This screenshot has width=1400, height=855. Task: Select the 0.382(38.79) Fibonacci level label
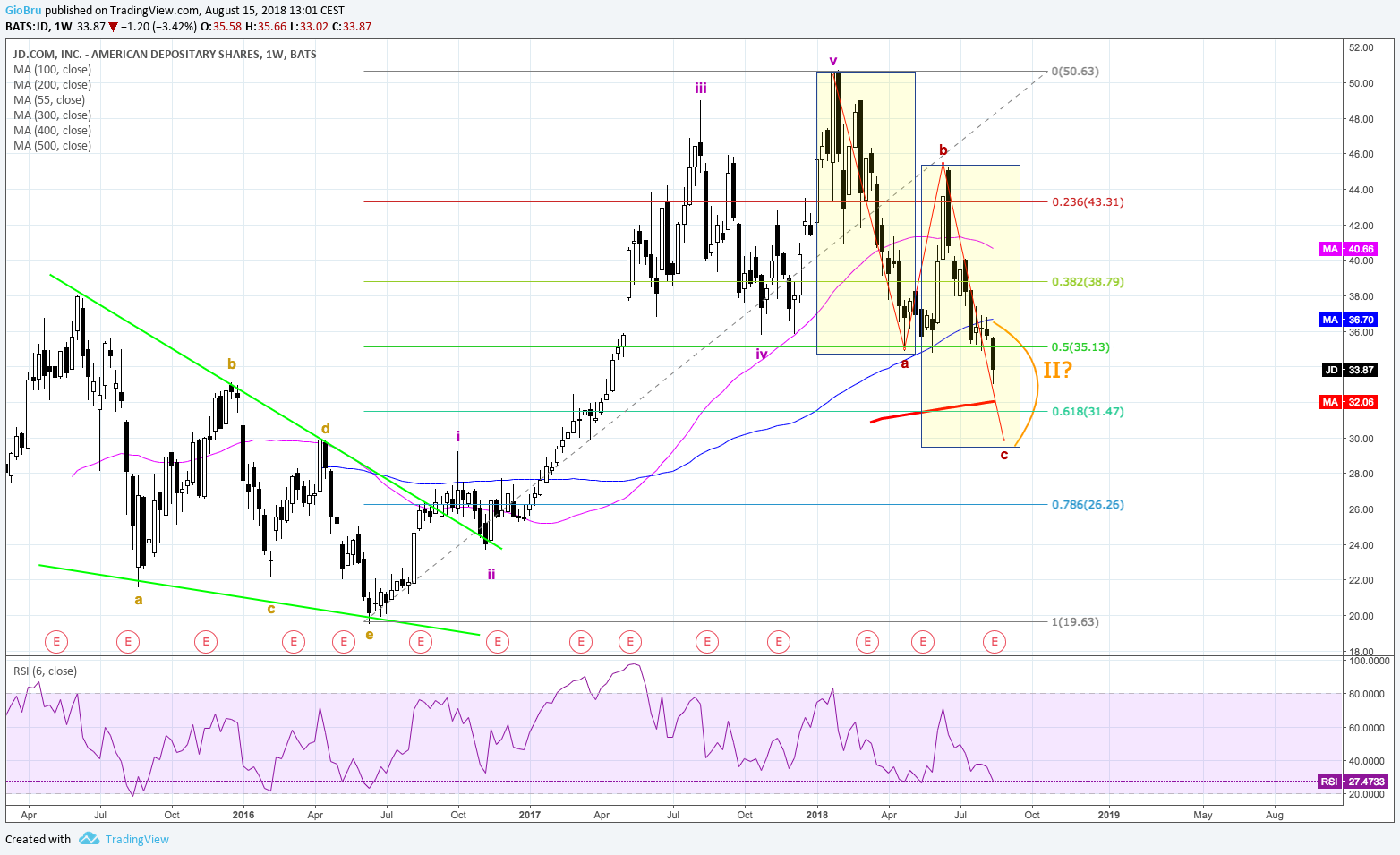point(1088,281)
